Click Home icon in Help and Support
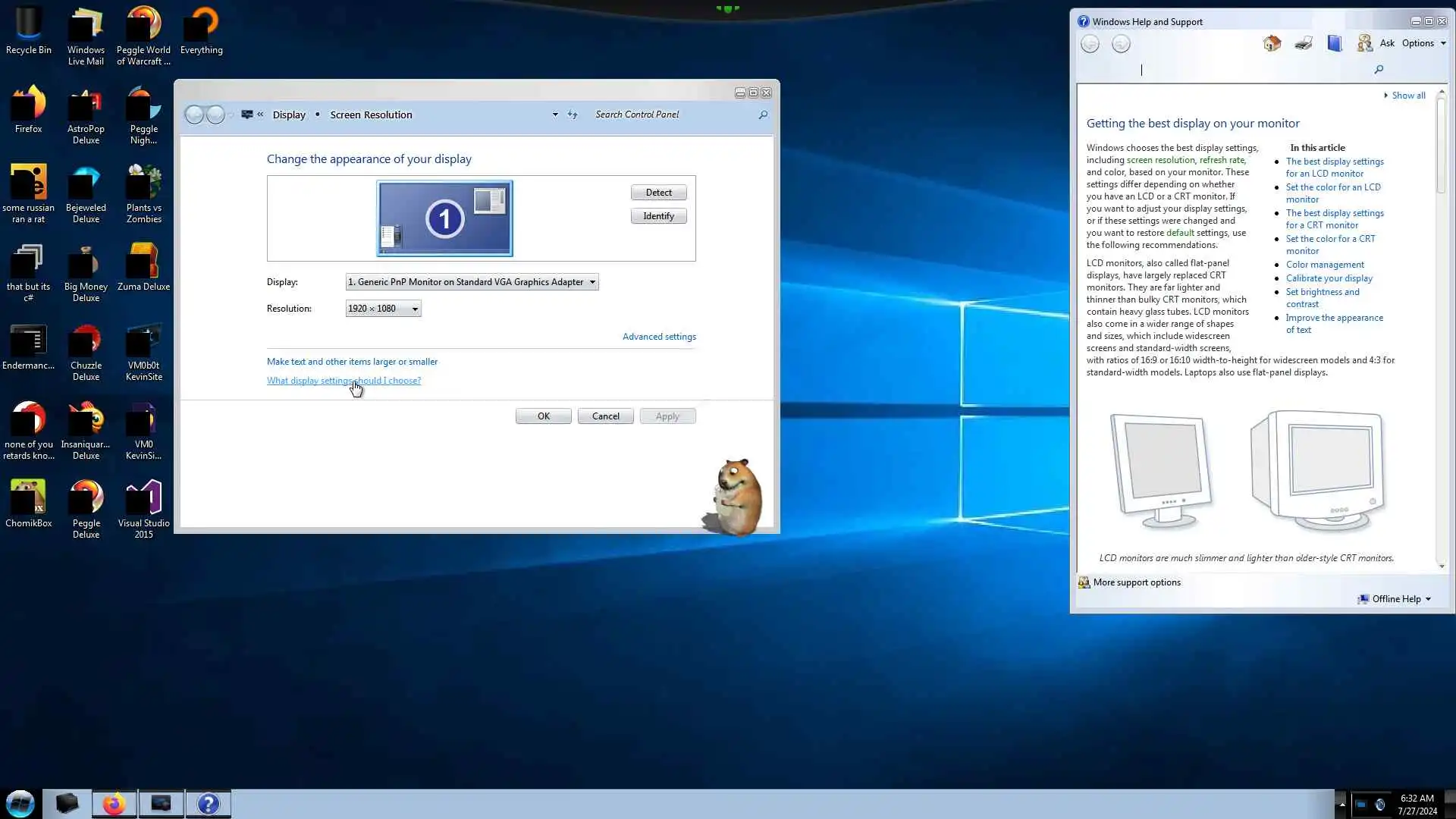 [x=1272, y=43]
